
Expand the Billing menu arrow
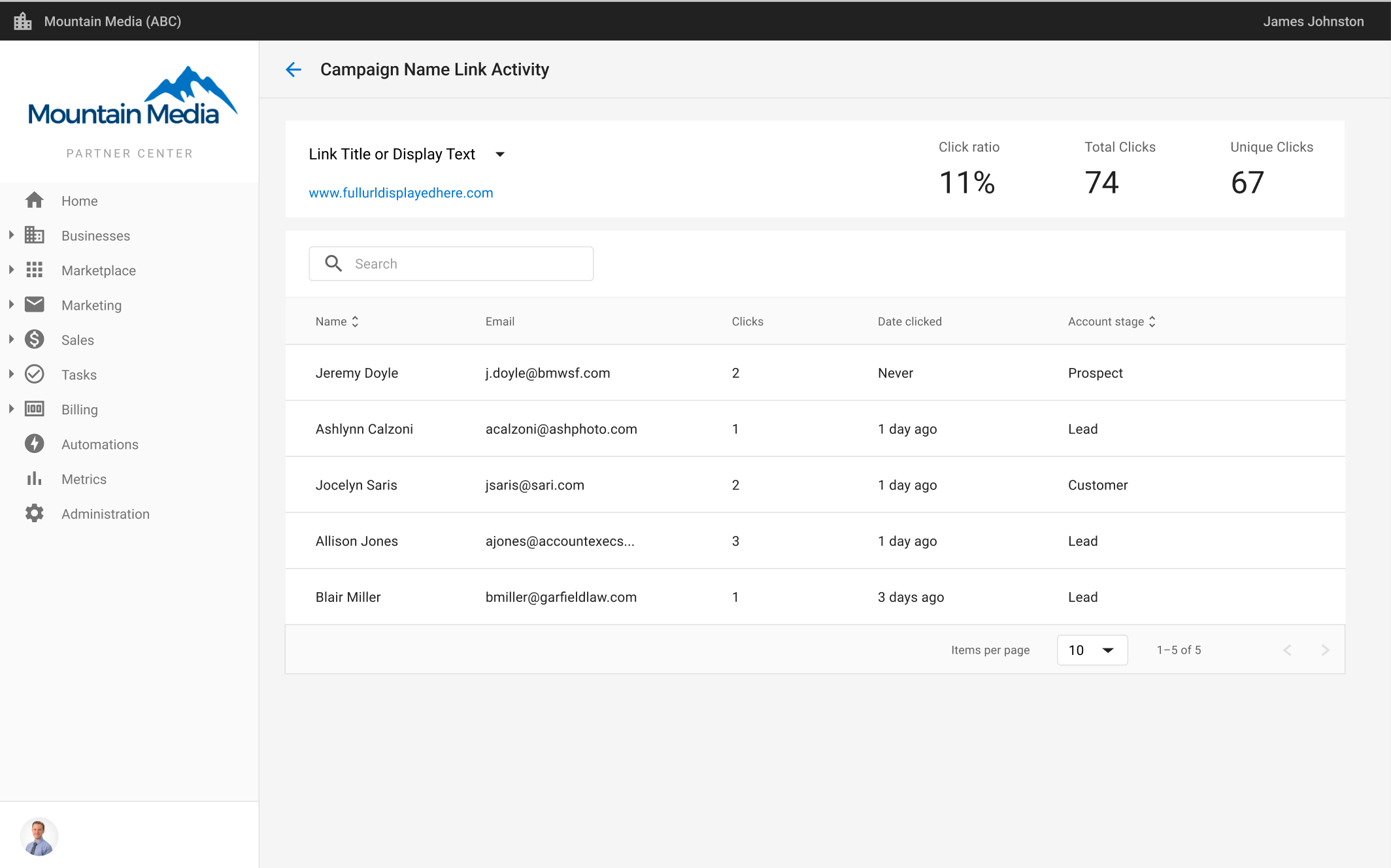coord(11,409)
